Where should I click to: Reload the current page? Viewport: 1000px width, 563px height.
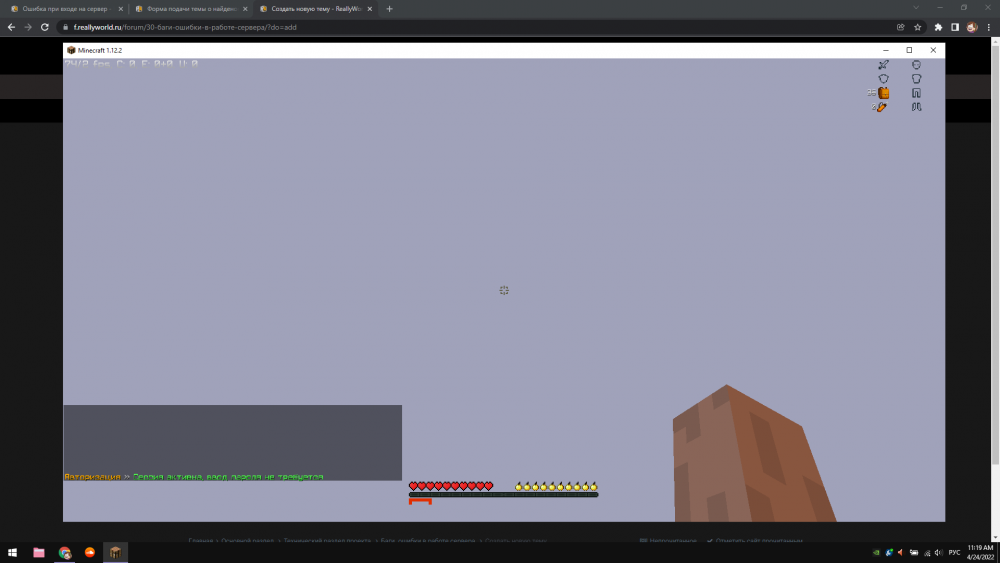click(45, 27)
